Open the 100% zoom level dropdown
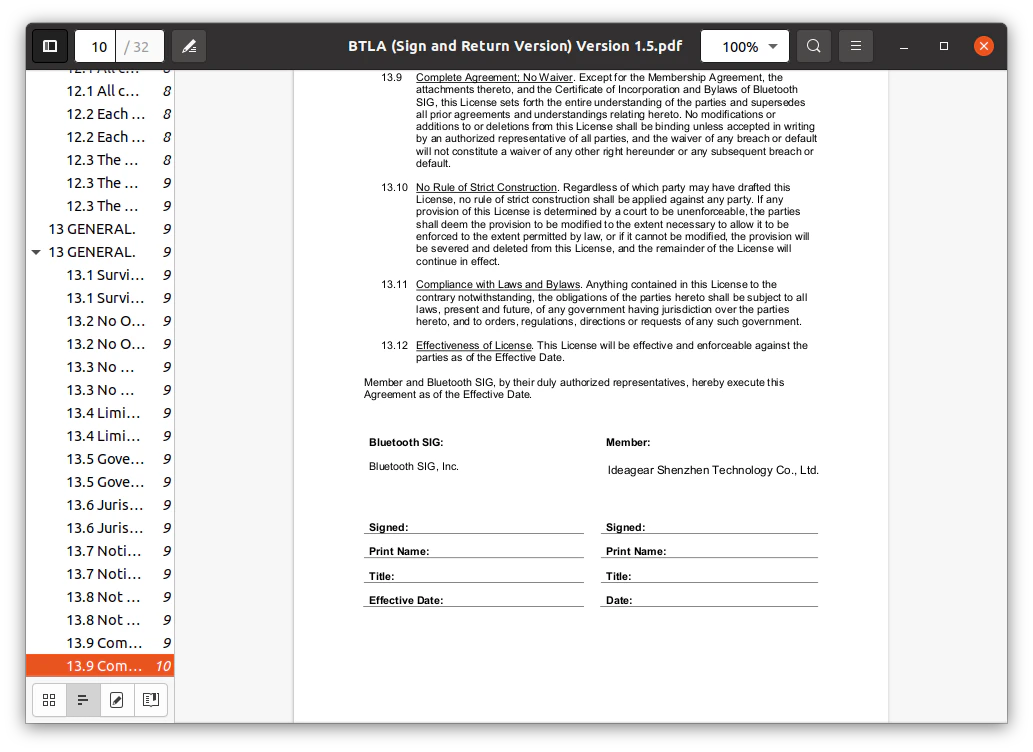This screenshot has width=1033, height=752. pyautogui.click(x=745, y=46)
